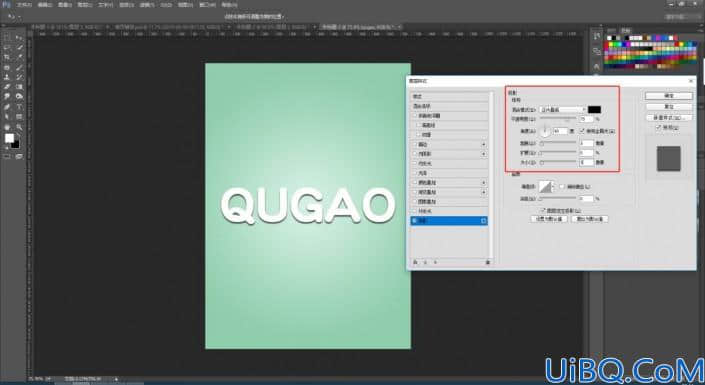
Task: Open the File menu in menu bar
Action: pos(24,5)
